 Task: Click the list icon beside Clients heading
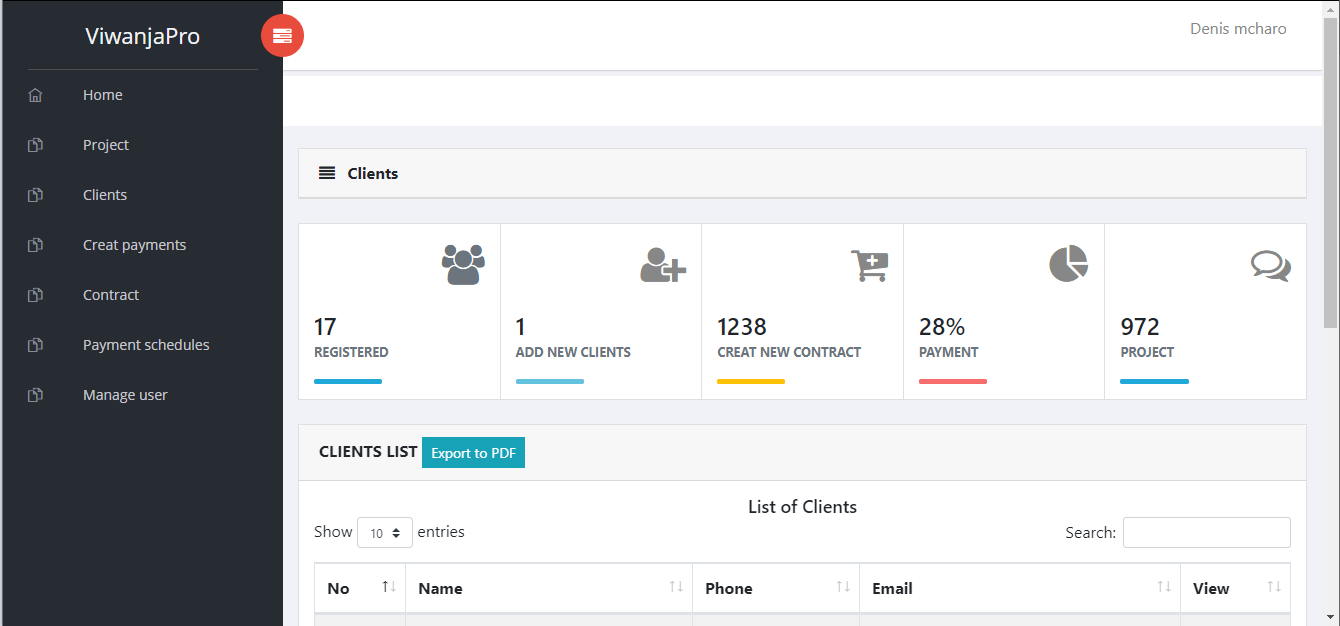[x=327, y=173]
